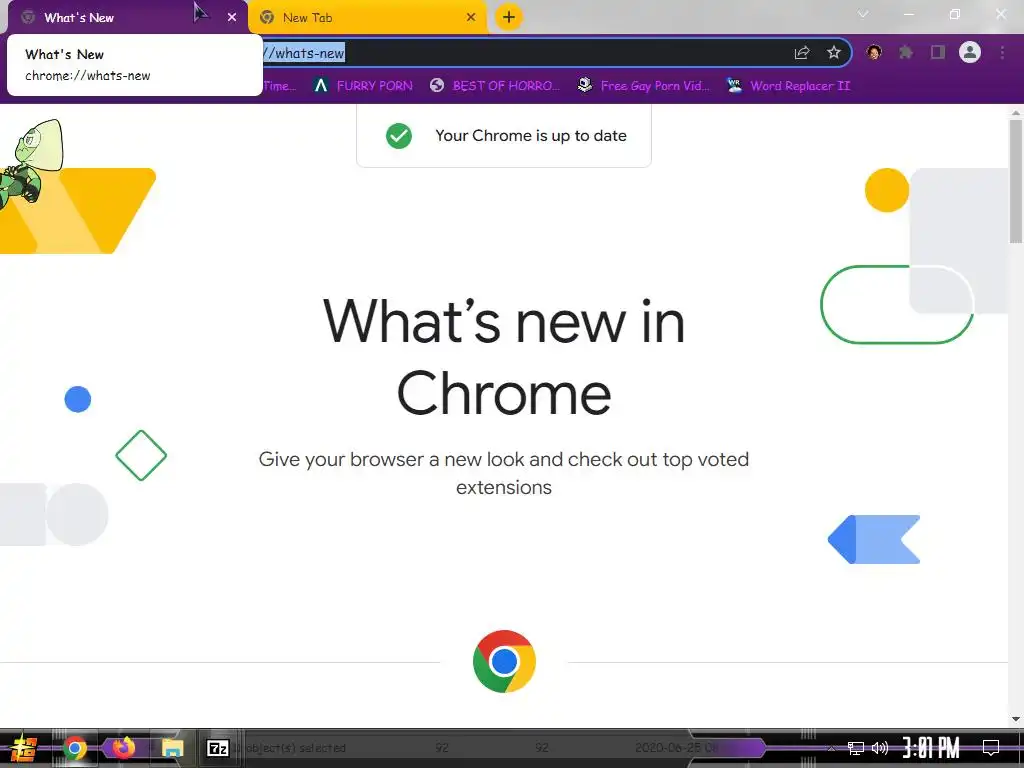Click the scrollbar down arrow
Screen dimensions: 1024x768
(1016, 718)
